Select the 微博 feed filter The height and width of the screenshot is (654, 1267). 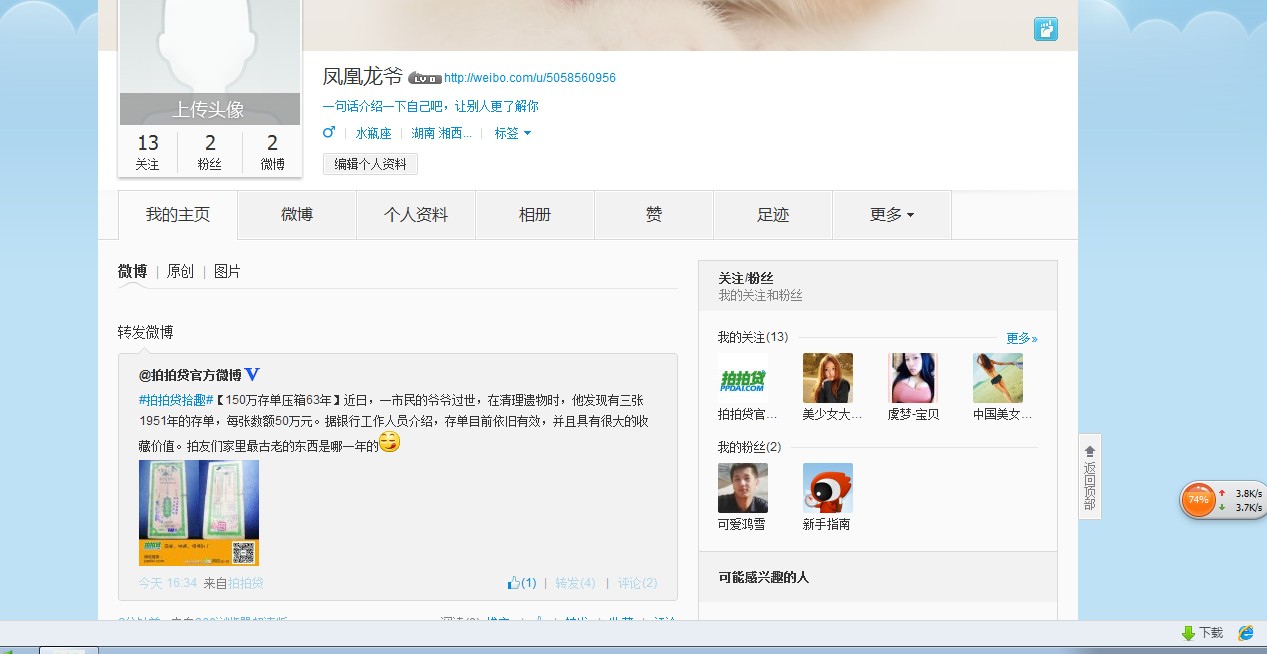pos(132,271)
